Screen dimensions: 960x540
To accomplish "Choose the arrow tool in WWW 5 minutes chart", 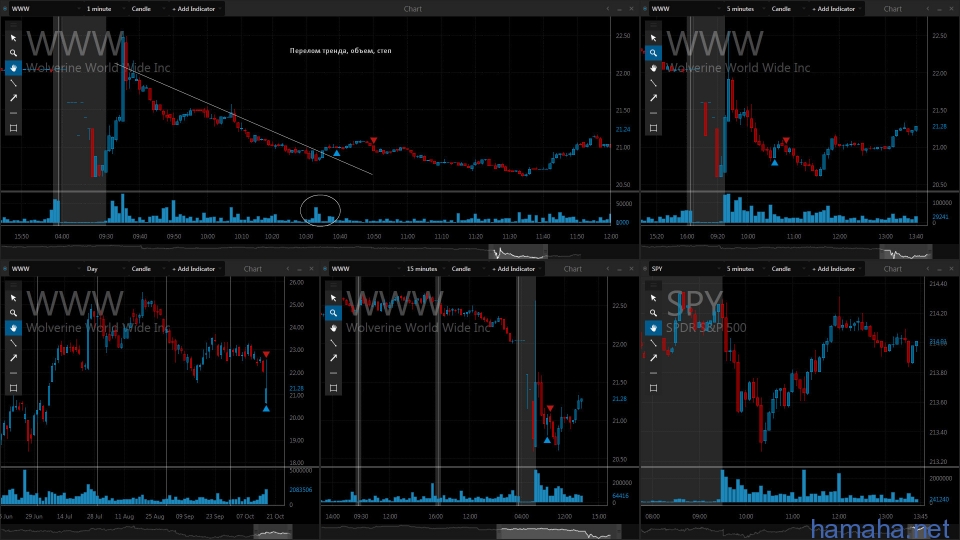I will tap(653, 98).
